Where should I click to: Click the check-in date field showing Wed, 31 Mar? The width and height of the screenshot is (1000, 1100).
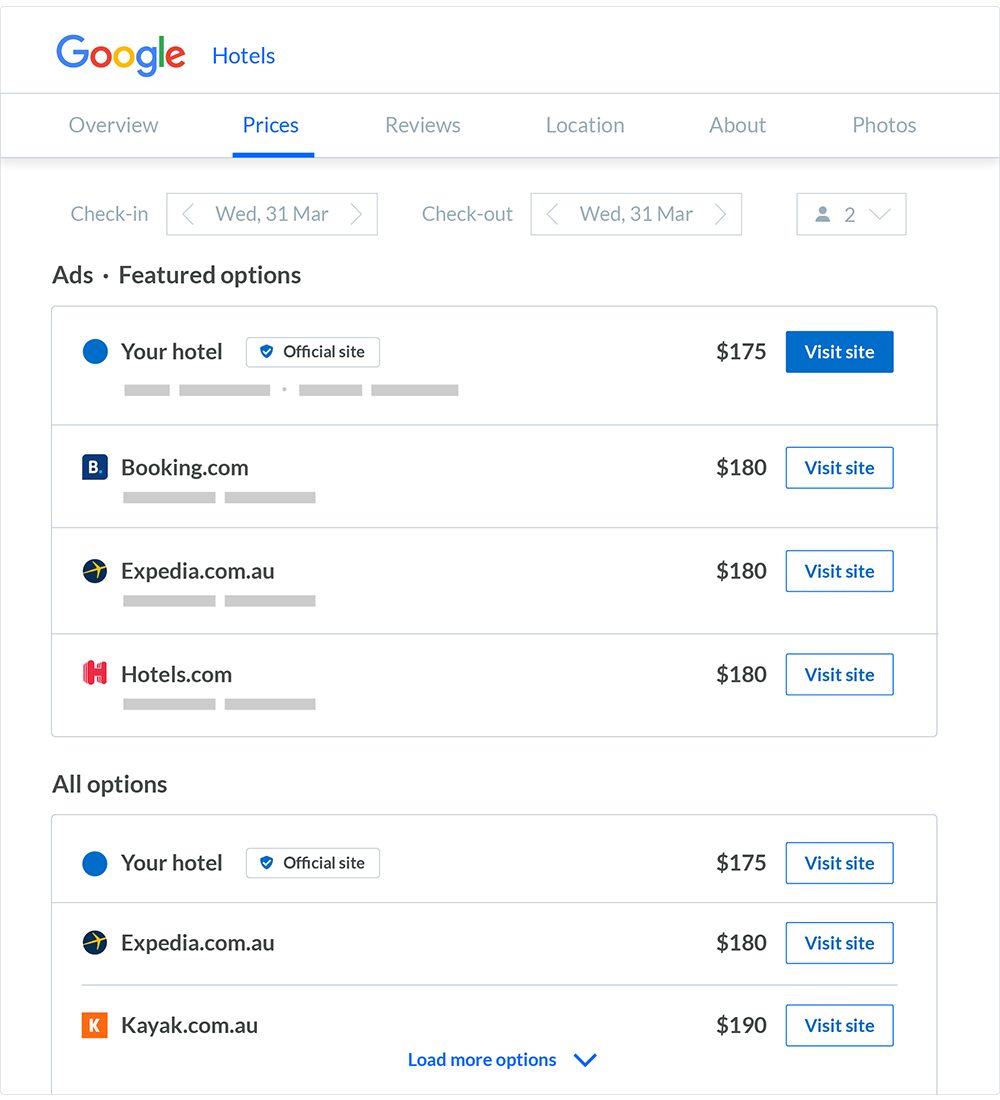tap(271, 214)
